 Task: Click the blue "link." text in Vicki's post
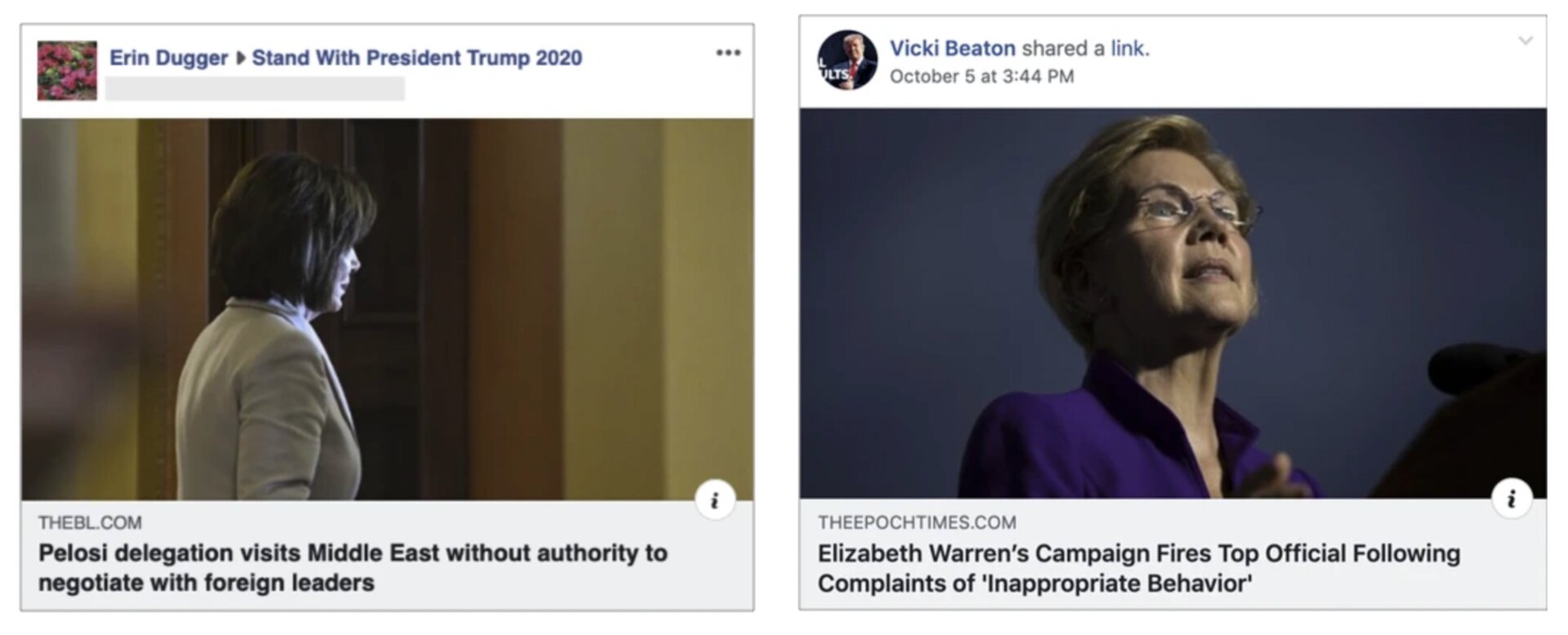1129,48
